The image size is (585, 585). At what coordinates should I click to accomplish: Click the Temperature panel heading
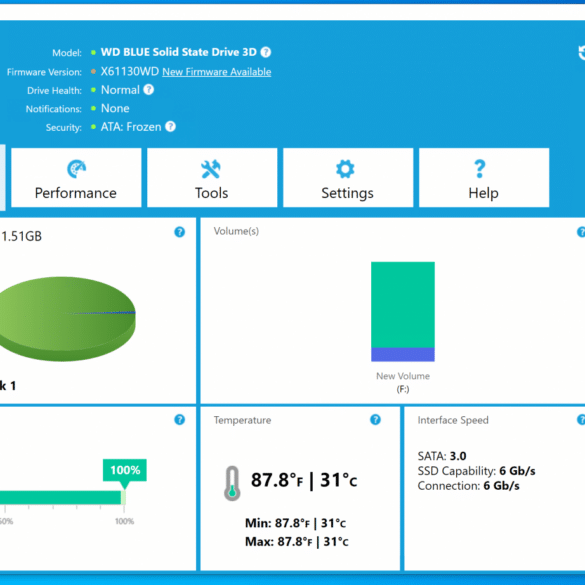tap(243, 420)
